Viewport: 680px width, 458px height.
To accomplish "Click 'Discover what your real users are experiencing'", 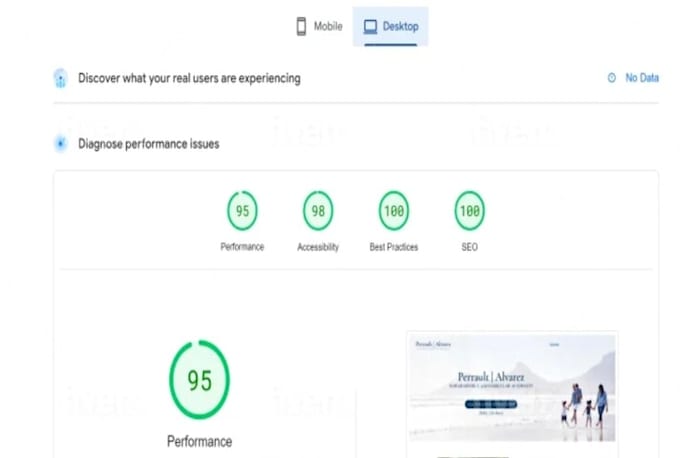I will pyautogui.click(x=189, y=79).
